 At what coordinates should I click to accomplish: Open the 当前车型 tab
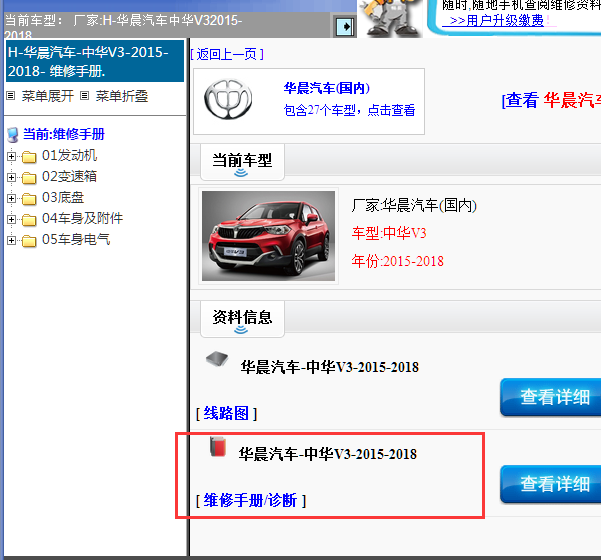coord(242,163)
